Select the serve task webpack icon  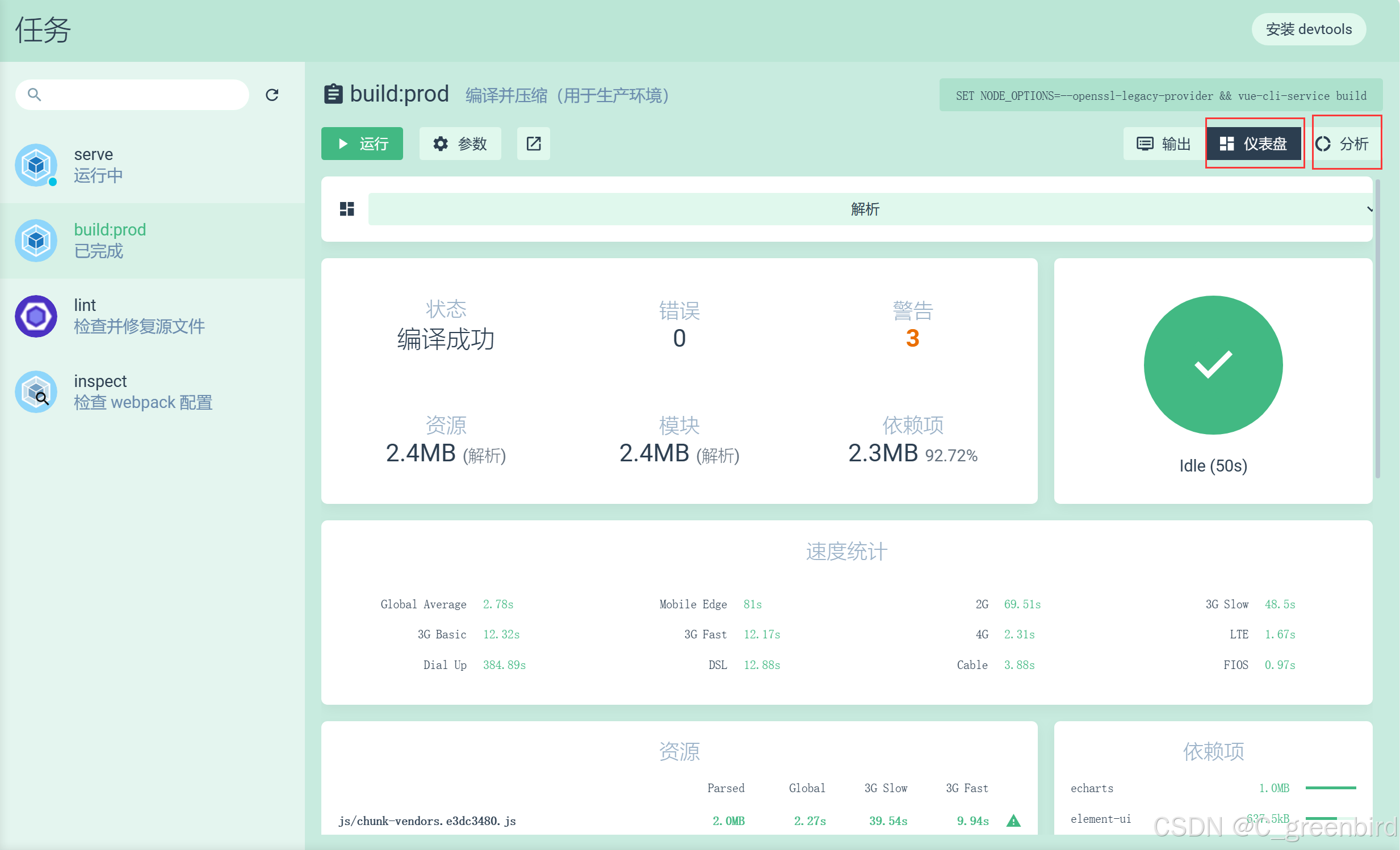point(36,165)
